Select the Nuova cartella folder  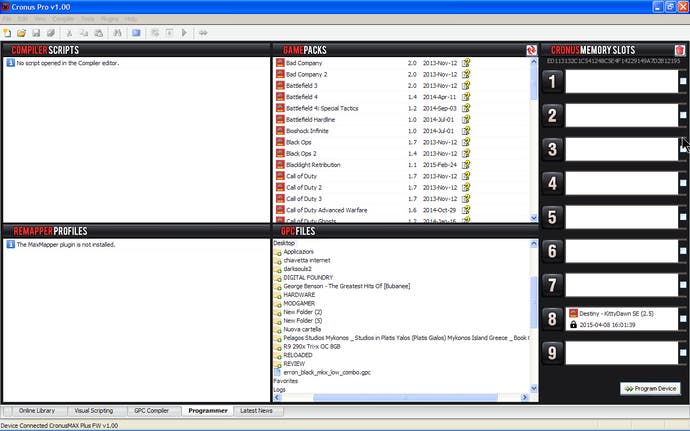click(302, 329)
